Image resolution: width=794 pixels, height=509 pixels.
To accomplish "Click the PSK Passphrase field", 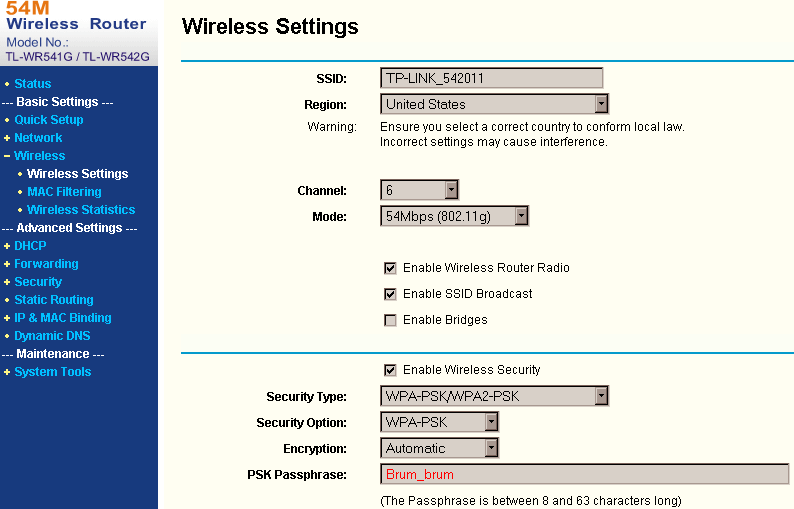I will 584,475.
